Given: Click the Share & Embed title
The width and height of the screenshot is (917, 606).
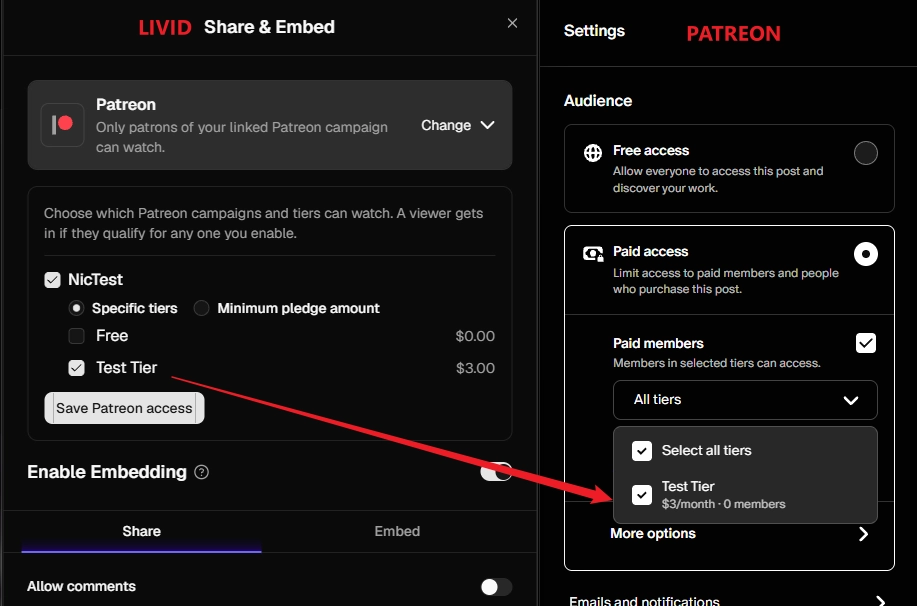Looking at the screenshot, I should tap(270, 27).
